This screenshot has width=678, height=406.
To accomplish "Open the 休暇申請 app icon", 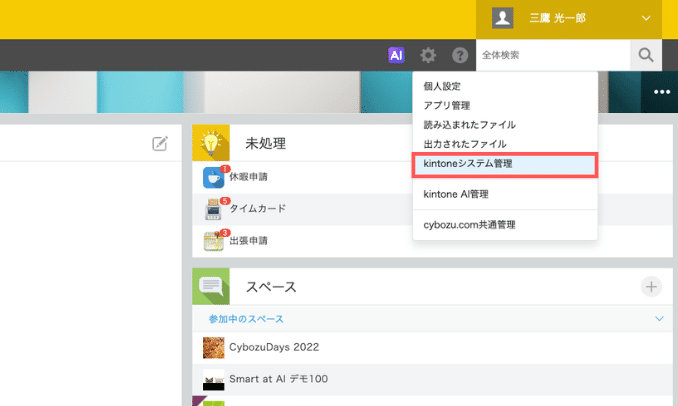I will point(214,177).
